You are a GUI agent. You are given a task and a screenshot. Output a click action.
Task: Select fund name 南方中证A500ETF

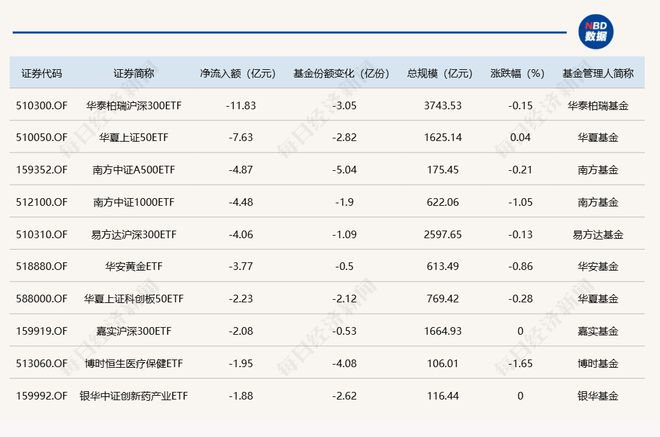click(x=134, y=170)
